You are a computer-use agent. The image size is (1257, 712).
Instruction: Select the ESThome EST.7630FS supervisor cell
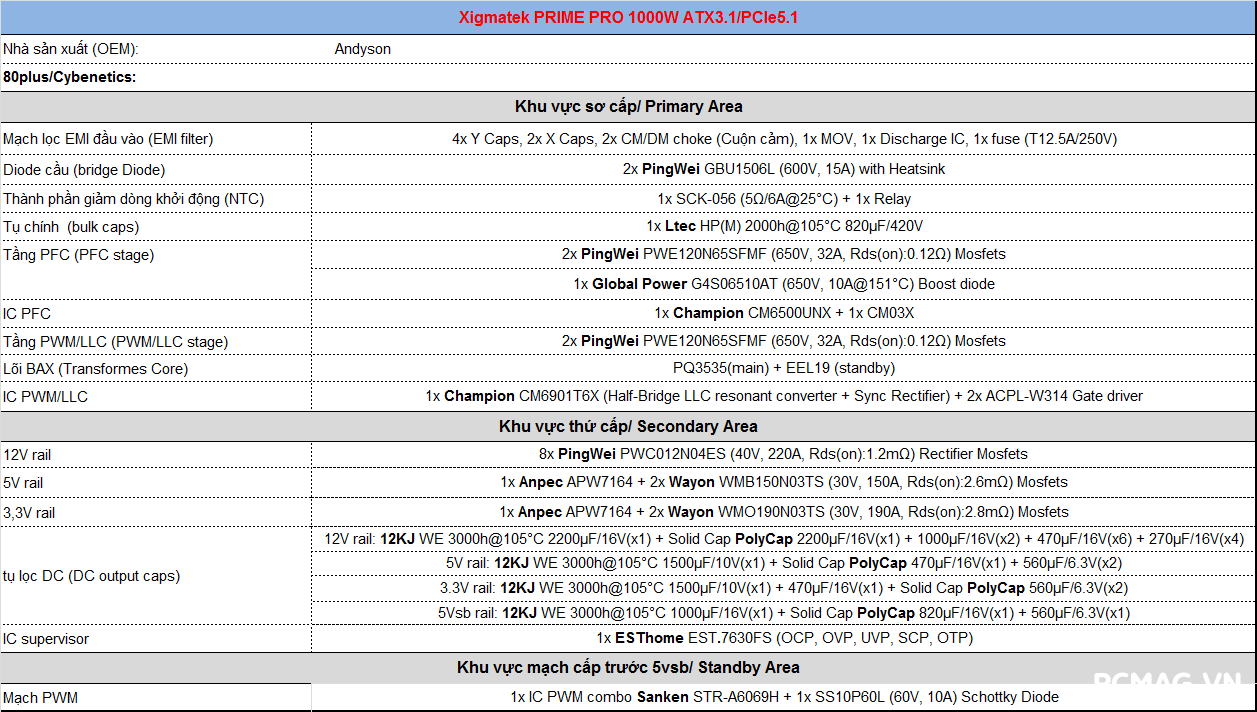click(783, 638)
